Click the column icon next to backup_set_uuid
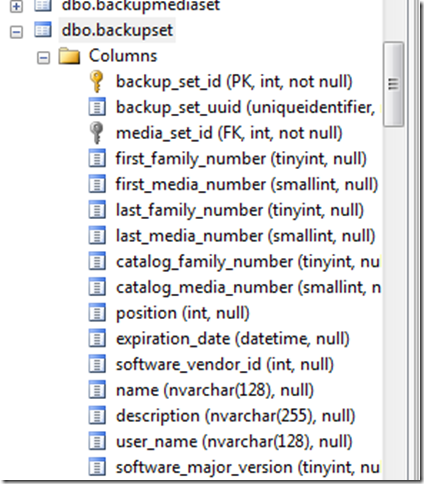This screenshot has height=484, width=424. (97, 107)
